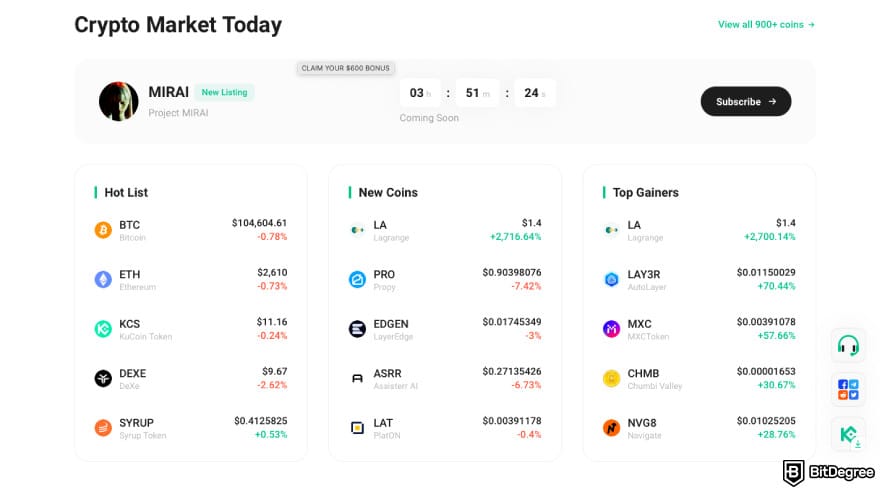Open the KCS row in Hot List
Image resolution: width=880 pixels, height=492 pixels.
click(x=191, y=329)
